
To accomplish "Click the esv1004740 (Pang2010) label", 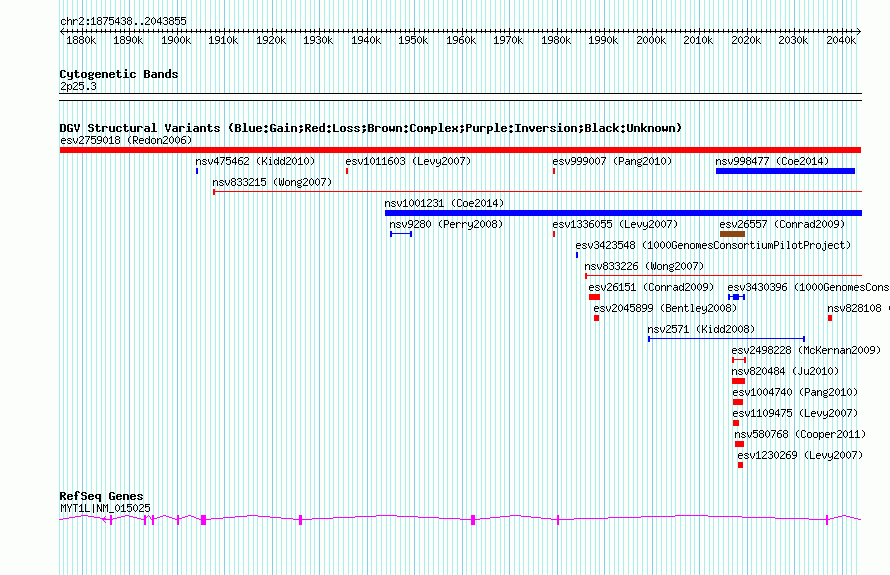I will [795, 392].
